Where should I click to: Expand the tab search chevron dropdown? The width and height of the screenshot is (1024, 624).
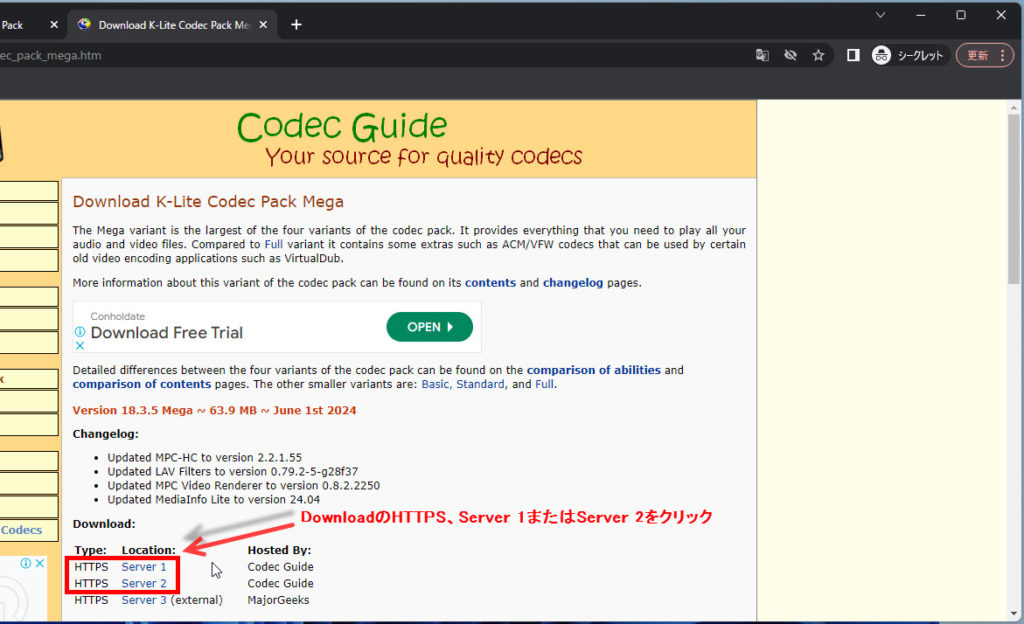click(881, 15)
